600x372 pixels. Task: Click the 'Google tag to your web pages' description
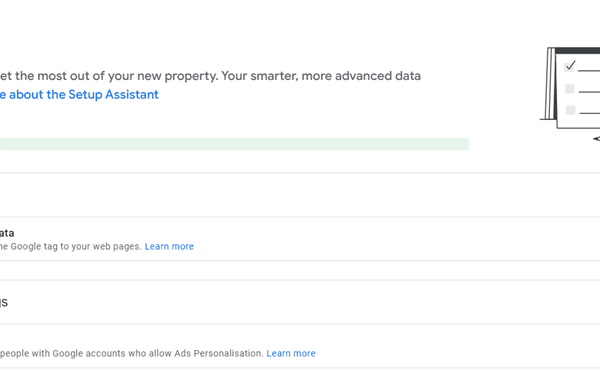(71, 246)
